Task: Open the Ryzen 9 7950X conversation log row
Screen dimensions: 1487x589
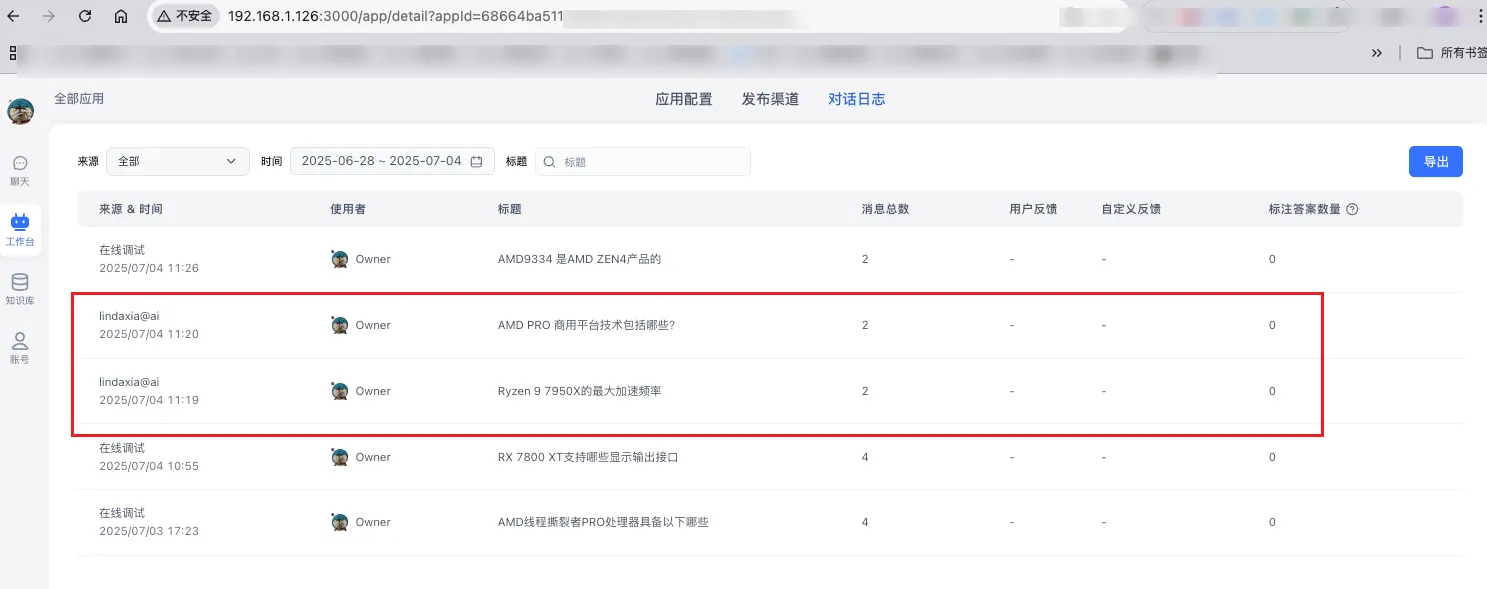Action: pos(579,391)
